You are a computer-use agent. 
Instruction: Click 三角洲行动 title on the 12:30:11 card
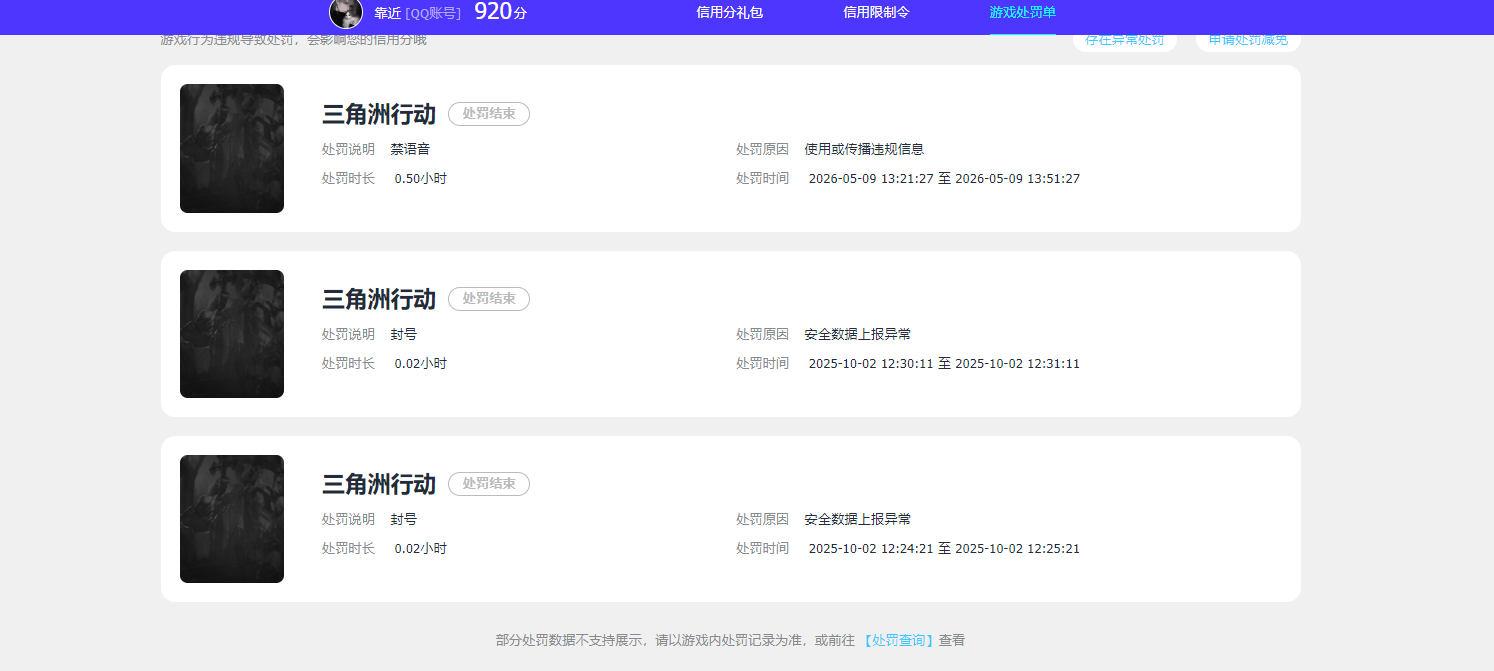pyautogui.click(x=379, y=299)
